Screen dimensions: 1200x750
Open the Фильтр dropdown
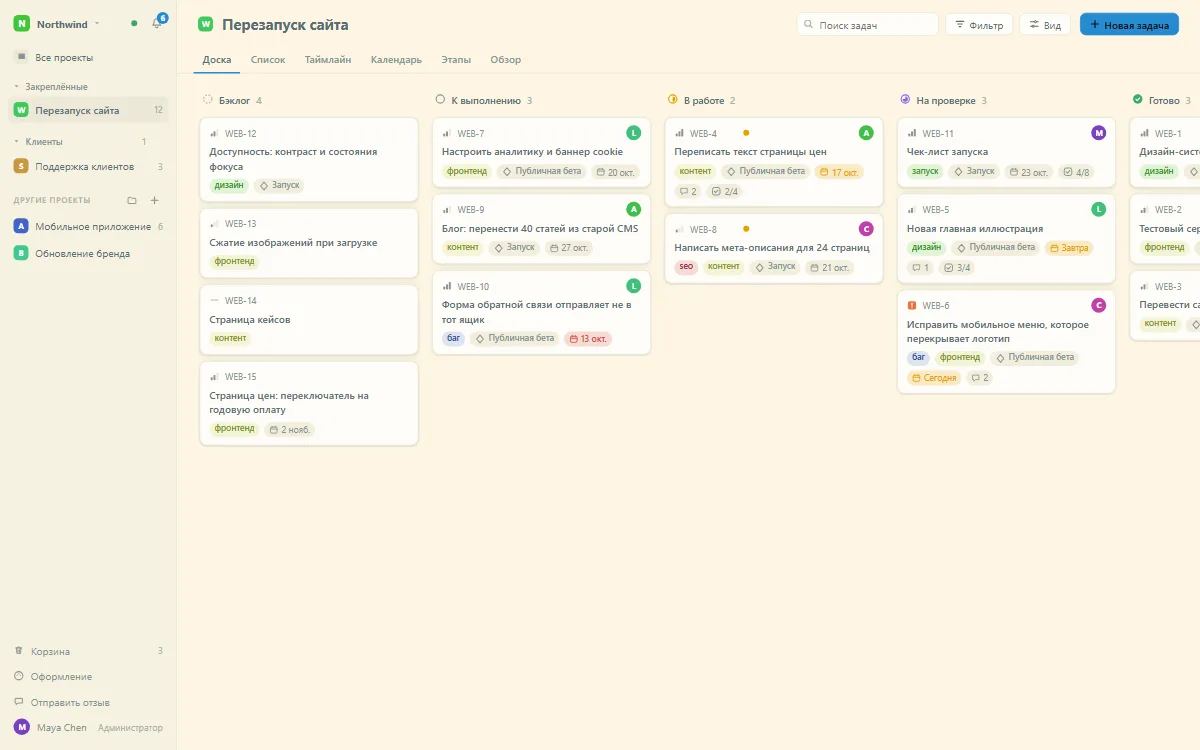click(979, 25)
